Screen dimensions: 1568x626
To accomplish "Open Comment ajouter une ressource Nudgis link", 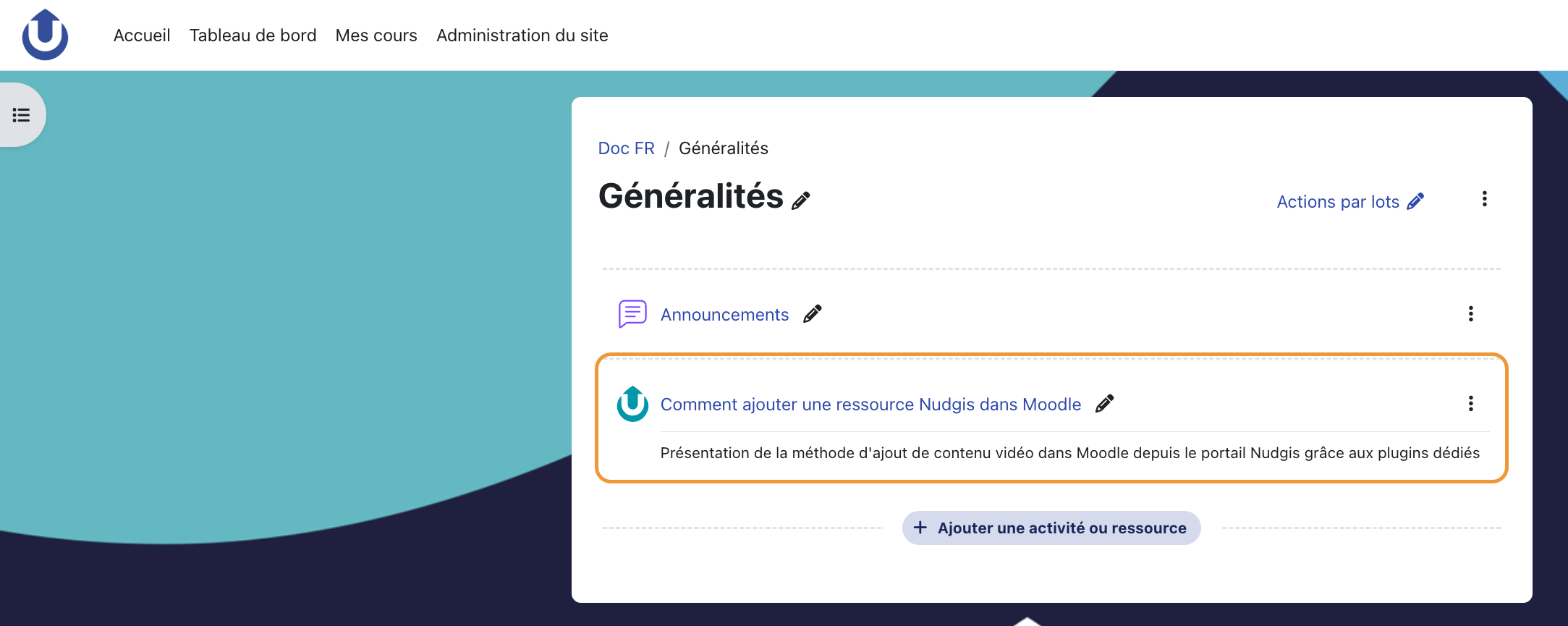I will coord(870,405).
